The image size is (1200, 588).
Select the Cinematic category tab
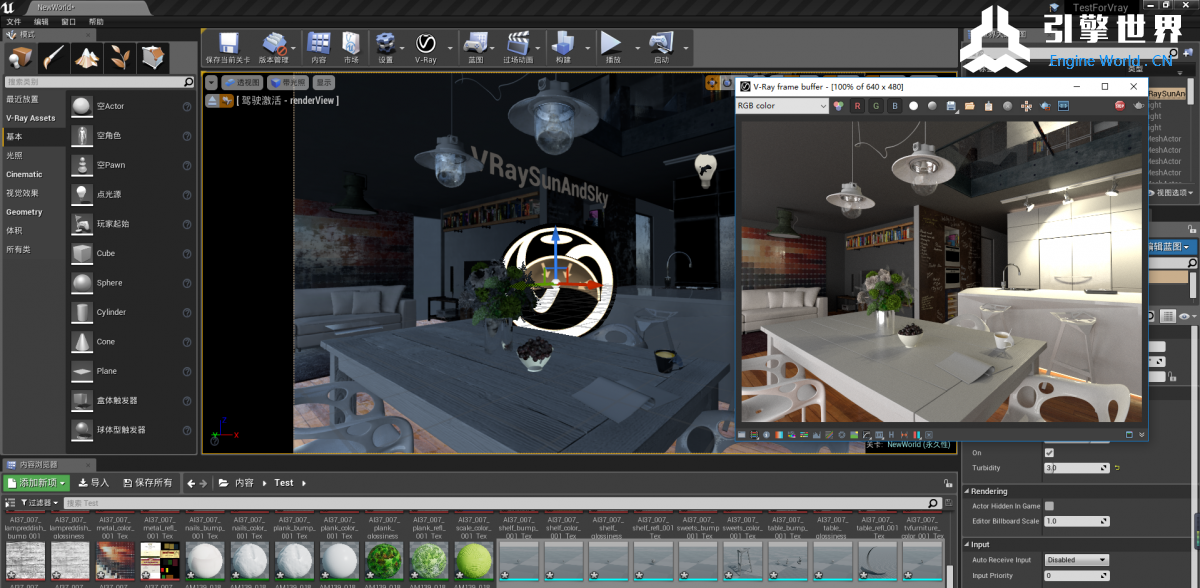(x=25, y=174)
